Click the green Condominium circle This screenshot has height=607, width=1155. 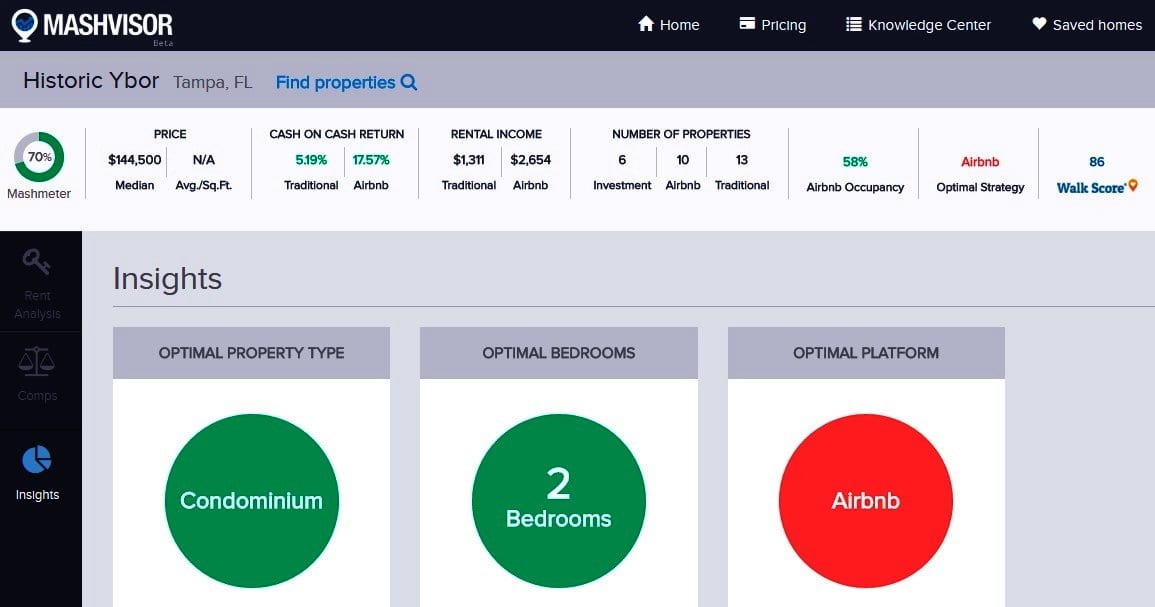[251, 501]
